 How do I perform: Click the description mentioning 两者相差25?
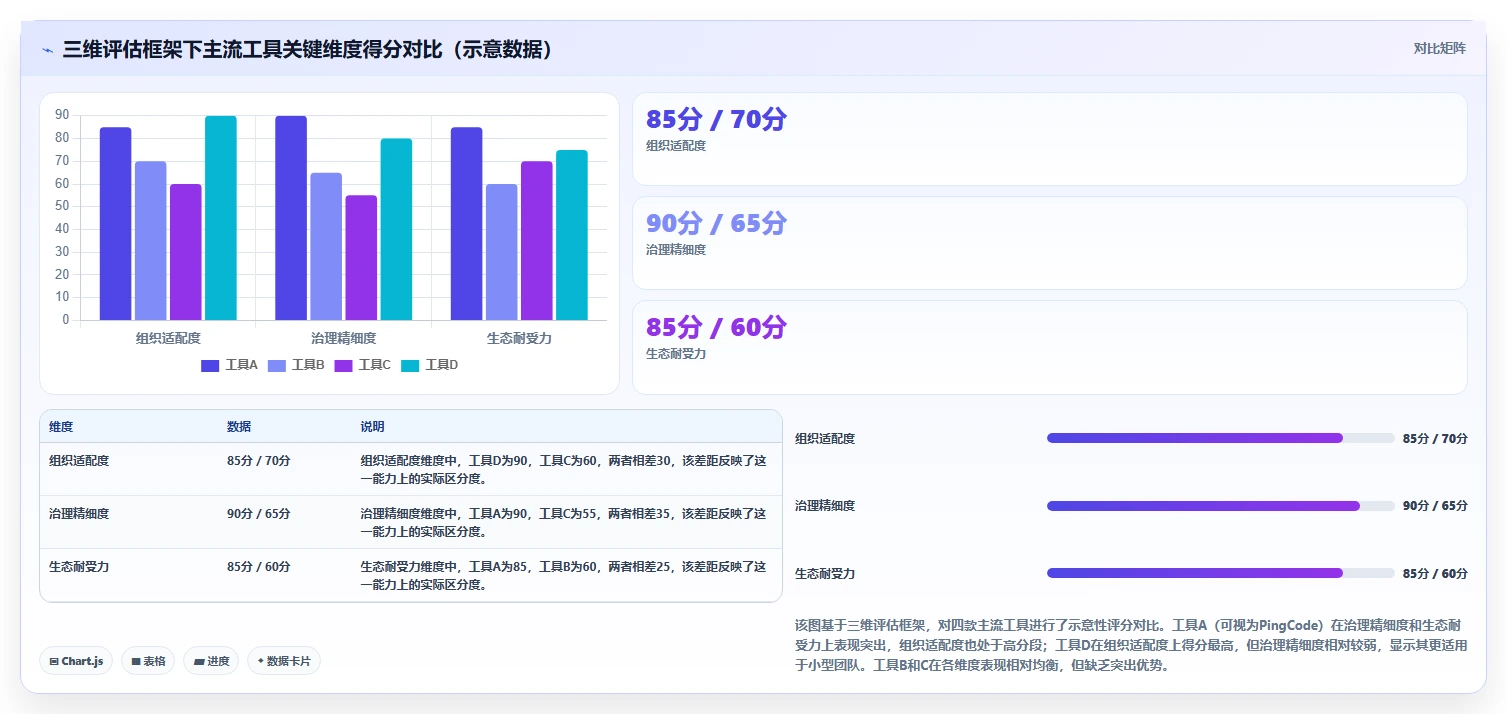(564, 575)
